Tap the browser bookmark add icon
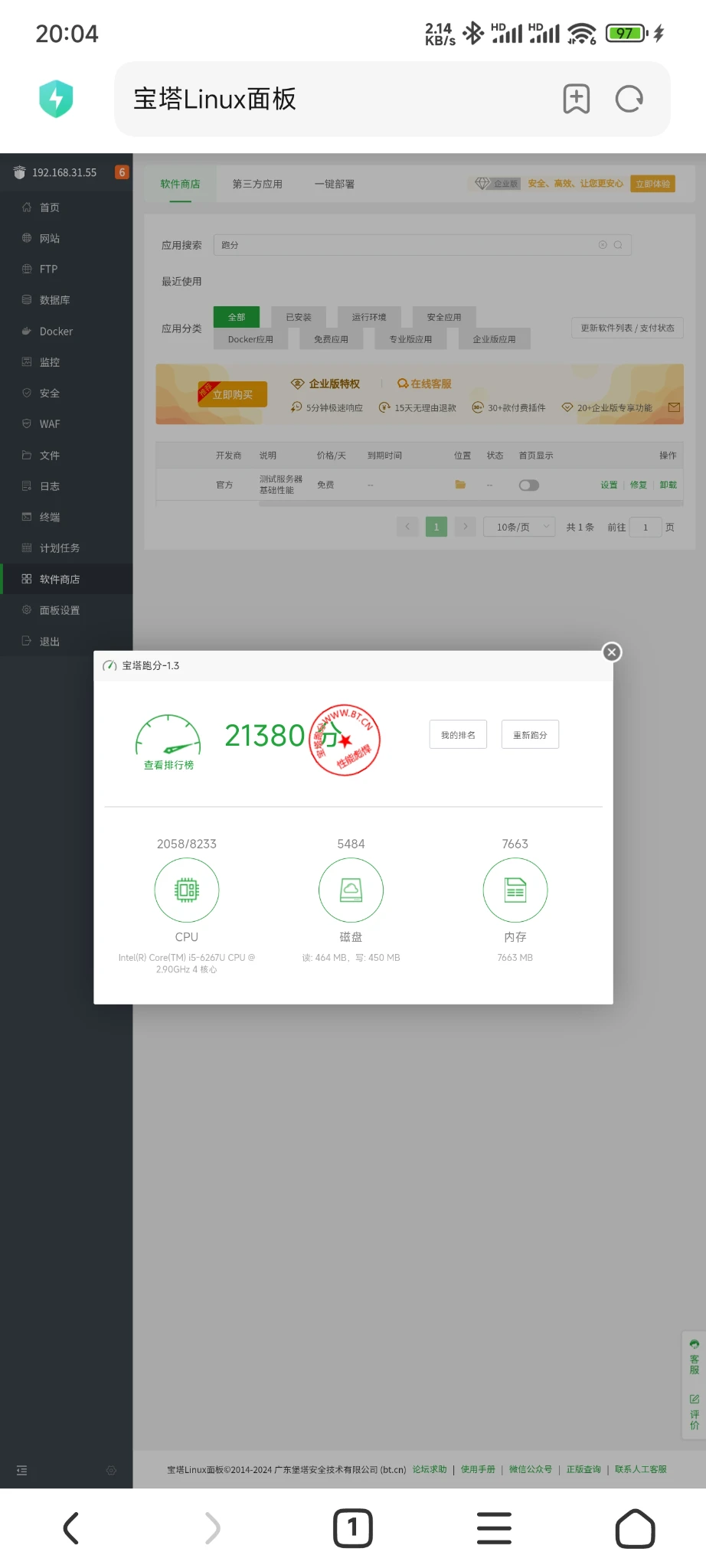 [576, 99]
